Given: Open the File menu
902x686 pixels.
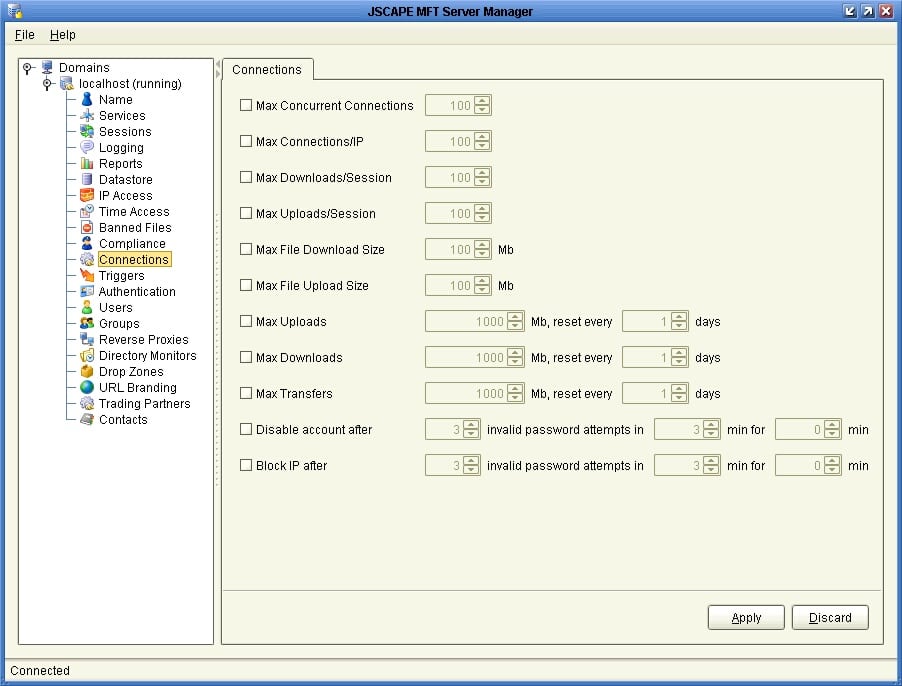Looking at the screenshot, I should 25,35.
